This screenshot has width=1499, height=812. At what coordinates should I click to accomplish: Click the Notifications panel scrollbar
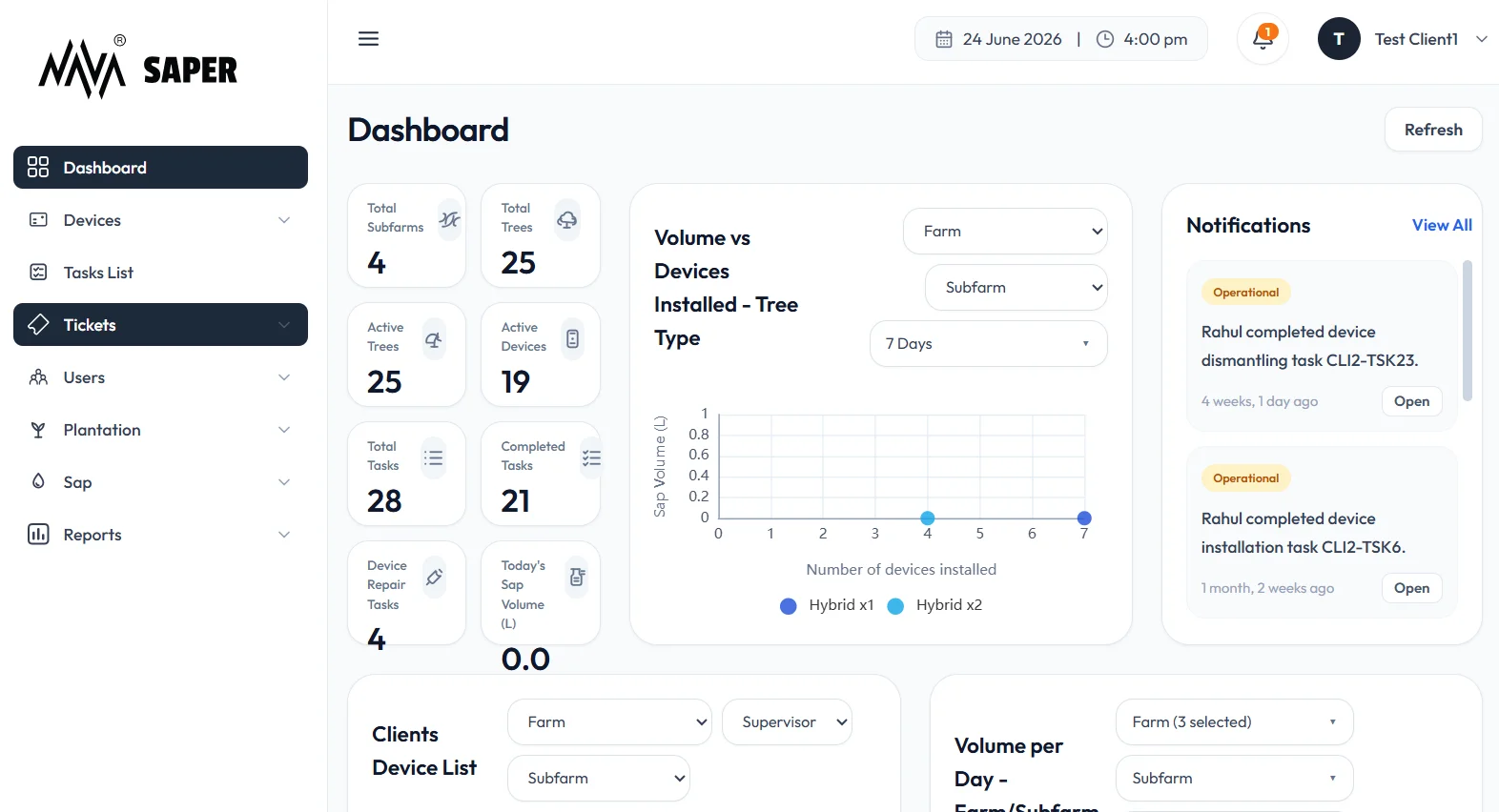pyautogui.click(x=1467, y=331)
